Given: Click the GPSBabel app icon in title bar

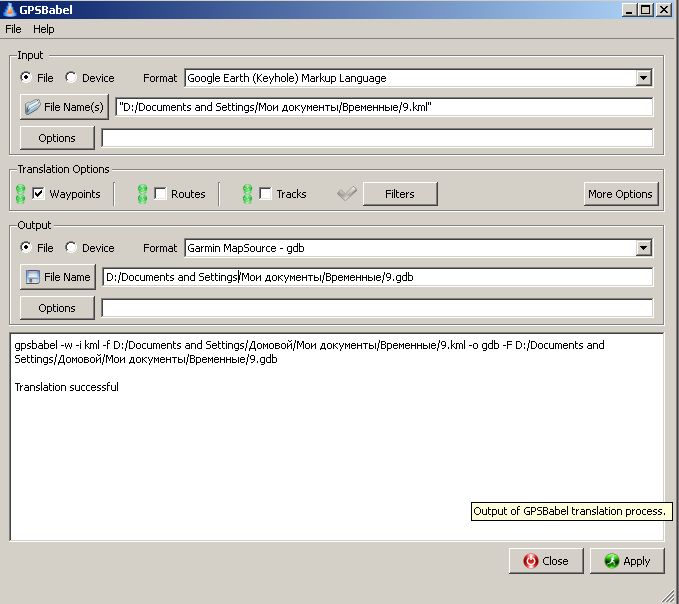Looking at the screenshot, I should [10, 9].
